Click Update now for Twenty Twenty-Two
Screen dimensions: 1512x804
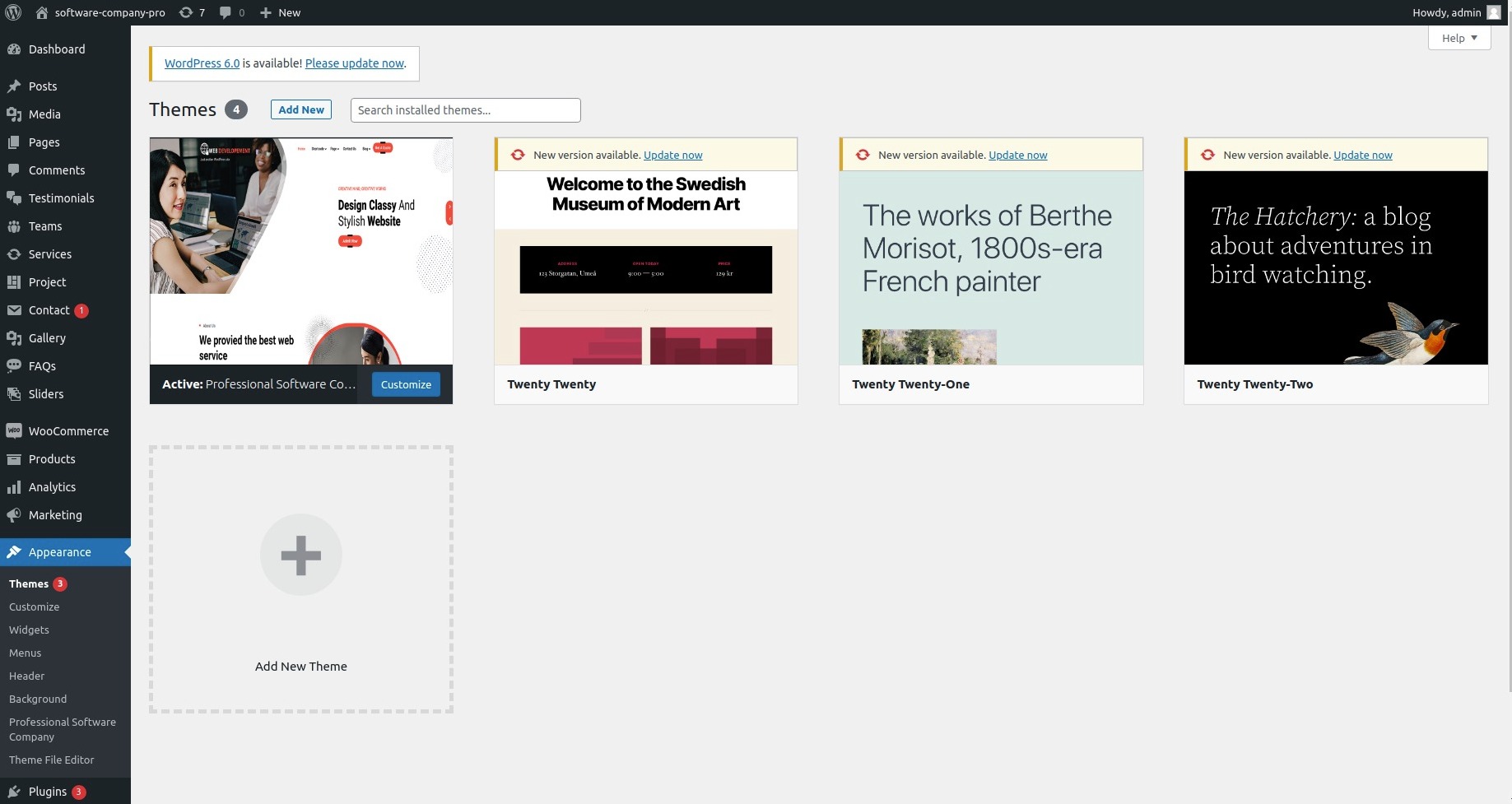coord(1362,155)
